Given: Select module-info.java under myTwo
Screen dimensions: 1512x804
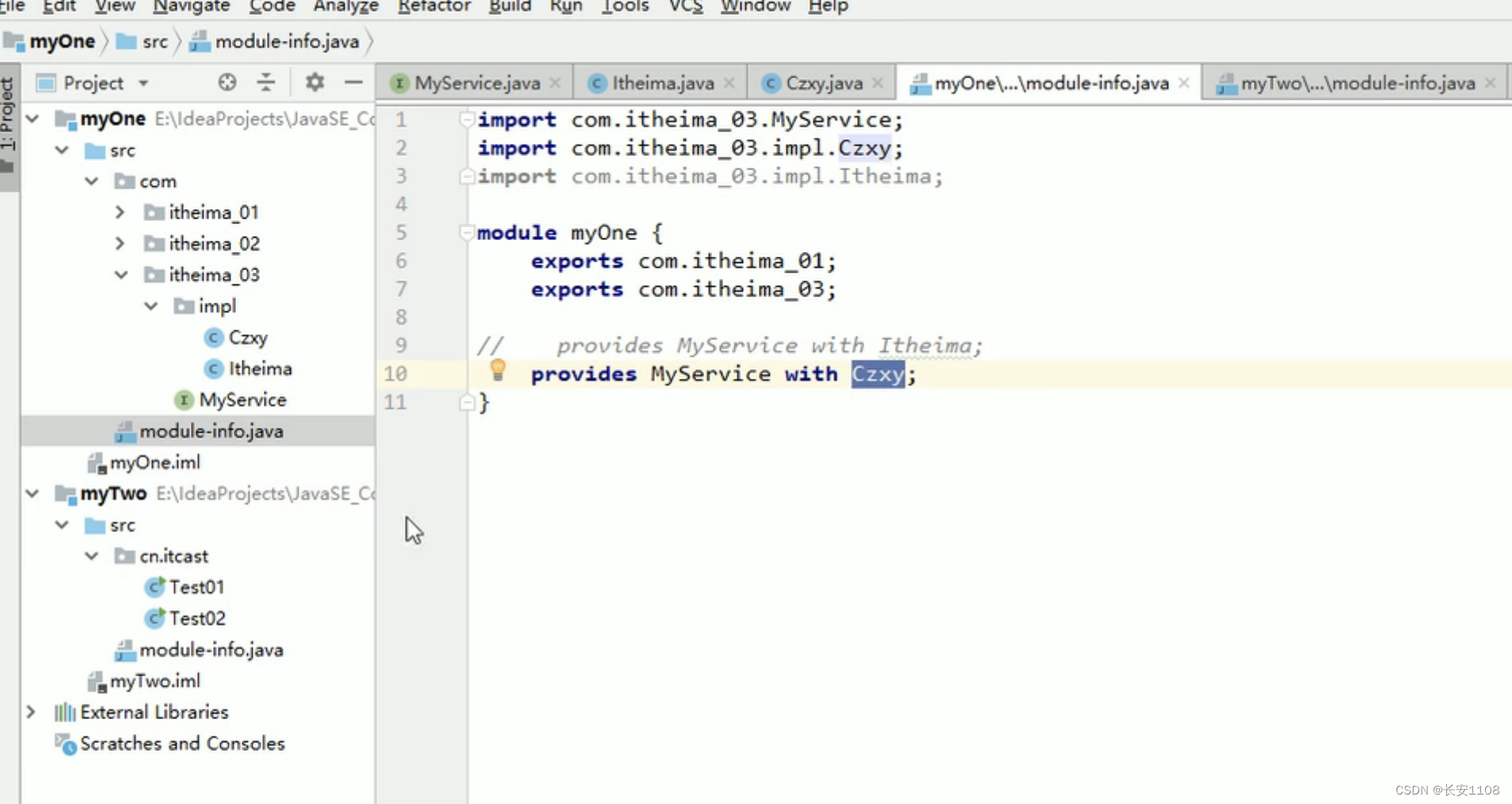Looking at the screenshot, I should click(x=200, y=650).
